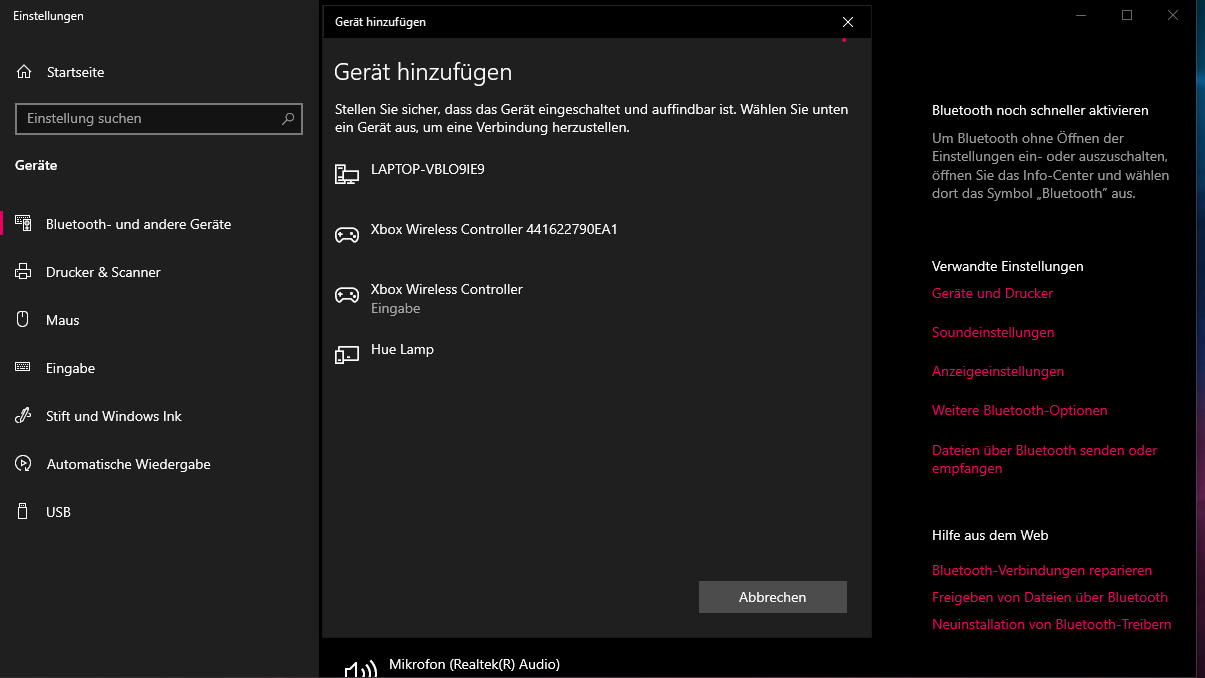1205x678 pixels.
Task: Open Neuinstallation von Bluetooth-Treibern link
Action: (1052, 624)
